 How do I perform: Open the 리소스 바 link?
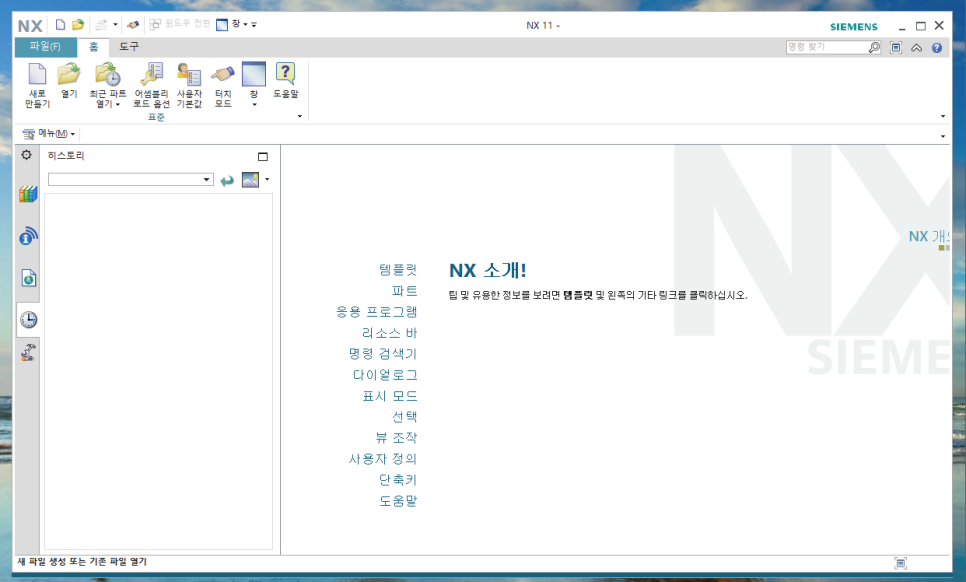click(x=389, y=333)
